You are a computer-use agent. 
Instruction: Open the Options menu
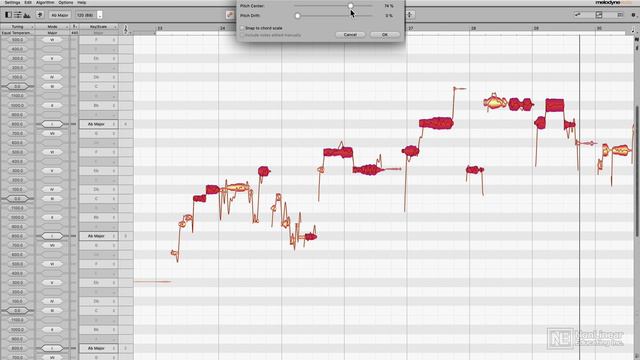(66, 2)
